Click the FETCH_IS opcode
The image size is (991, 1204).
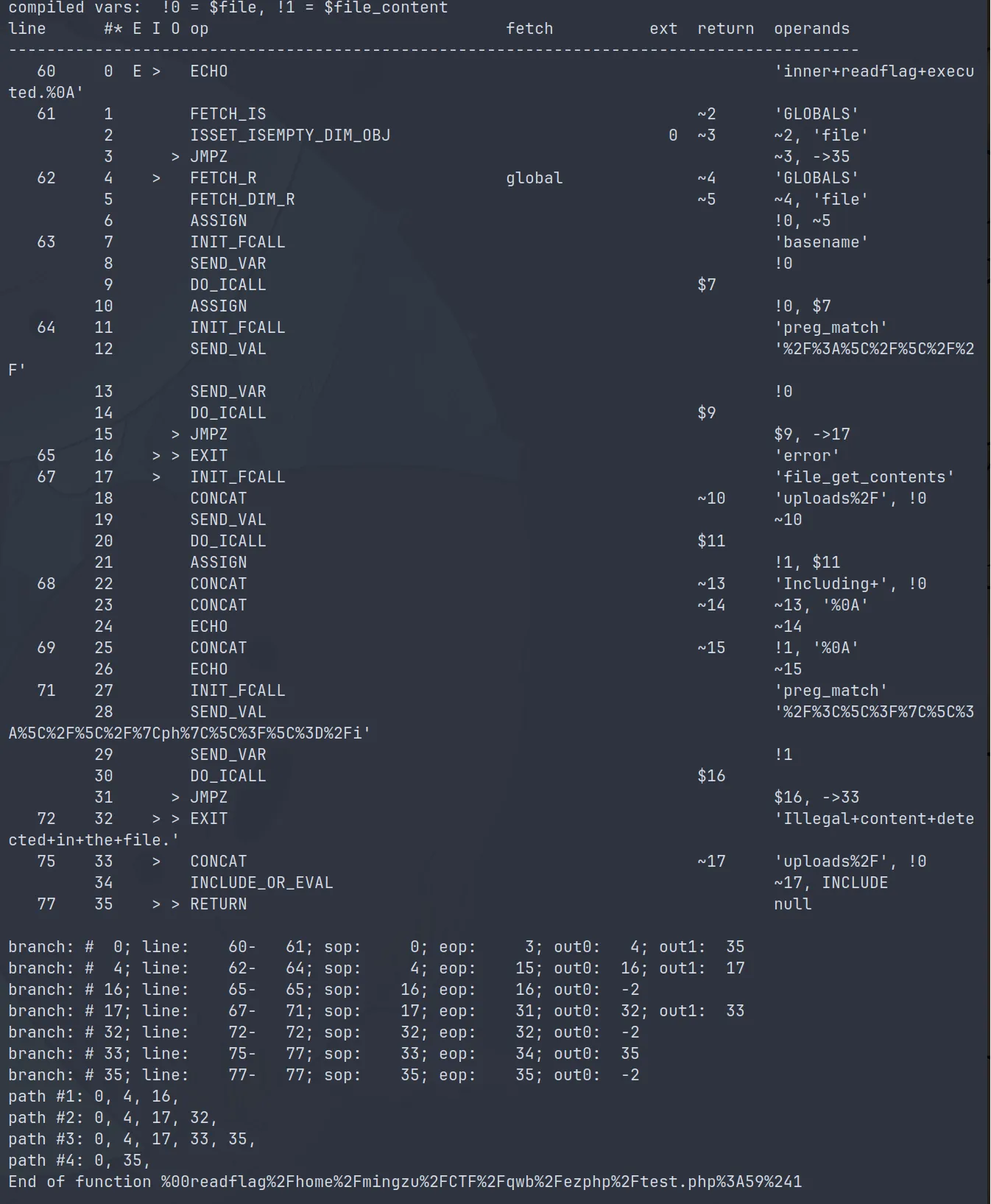[x=228, y=114]
